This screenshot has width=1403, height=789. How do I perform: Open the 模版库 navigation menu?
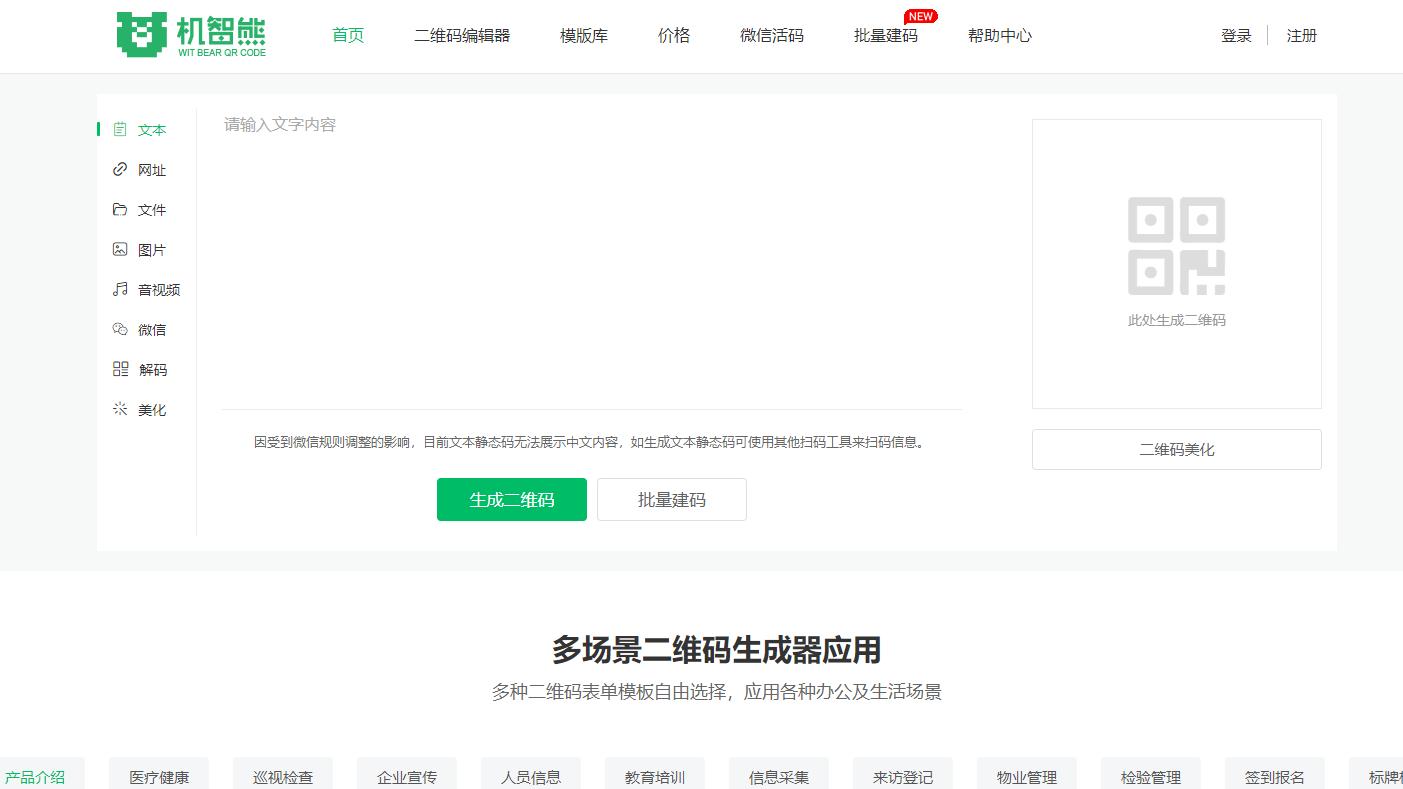click(583, 34)
